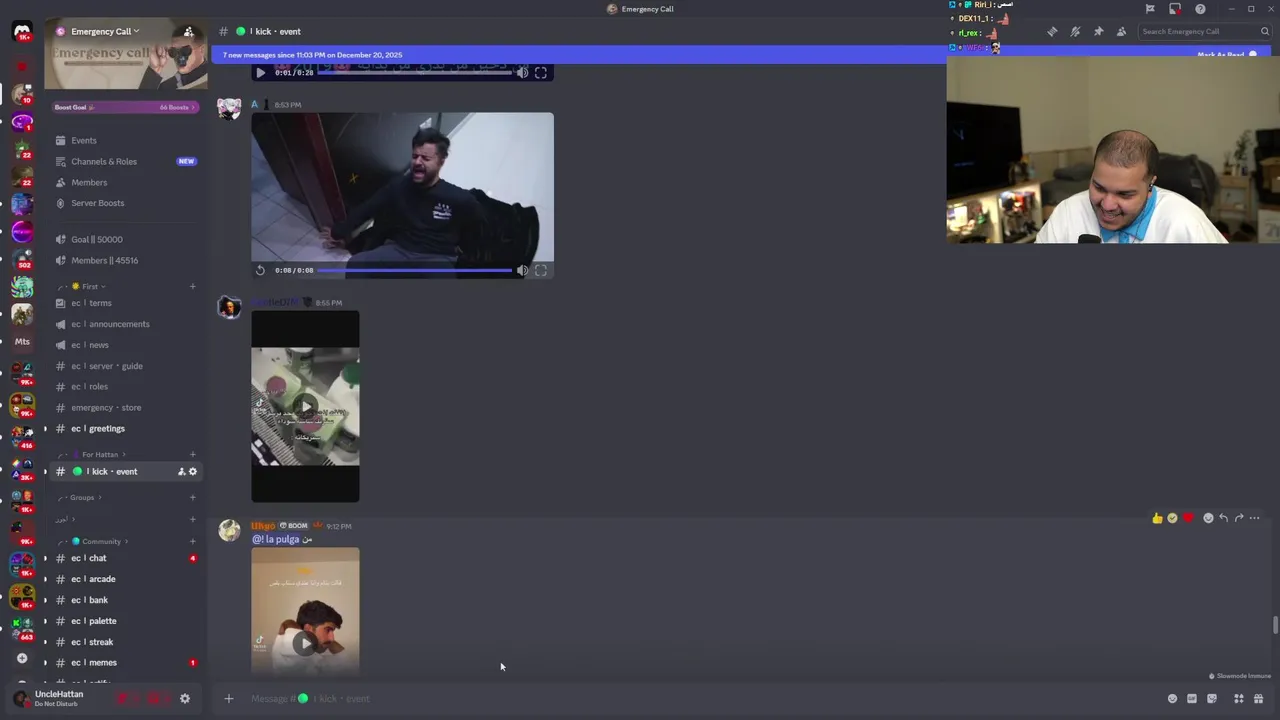Collapse the First category
This screenshot has height=720, width=1280.
[89, 286]
